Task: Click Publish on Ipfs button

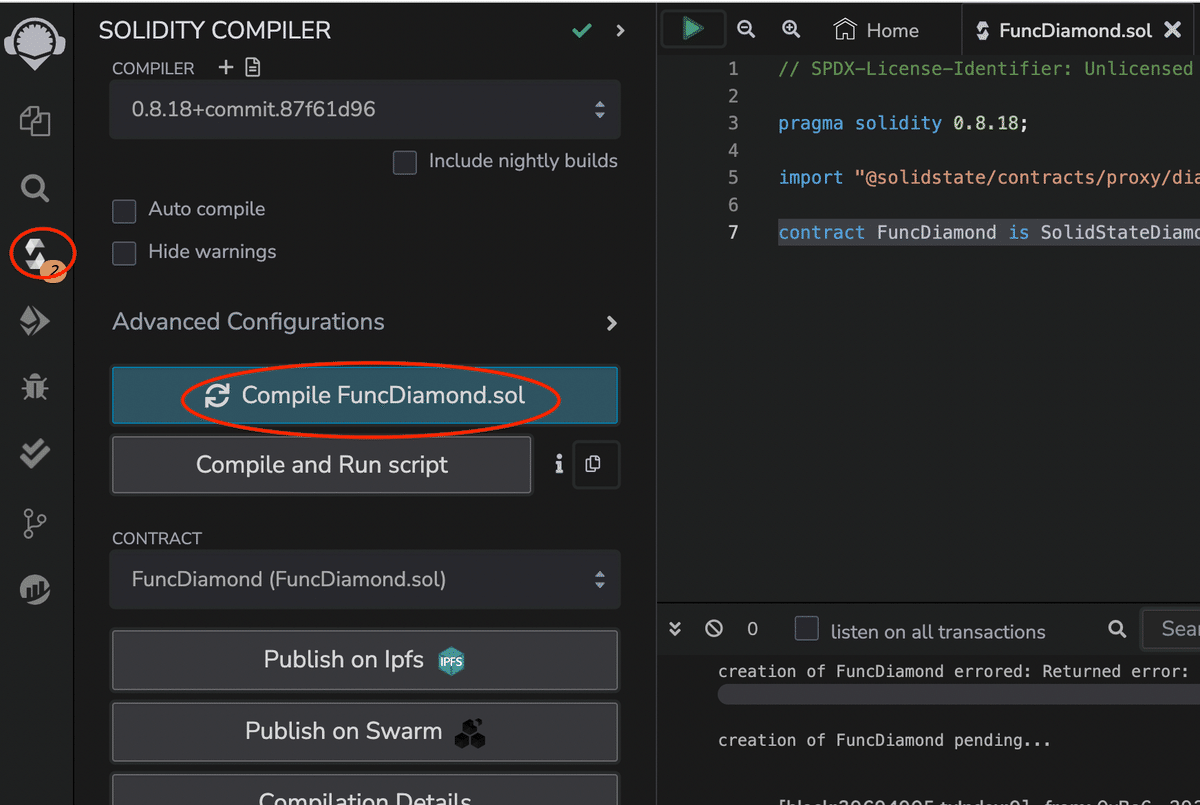Action: click(x=365, y=660)
